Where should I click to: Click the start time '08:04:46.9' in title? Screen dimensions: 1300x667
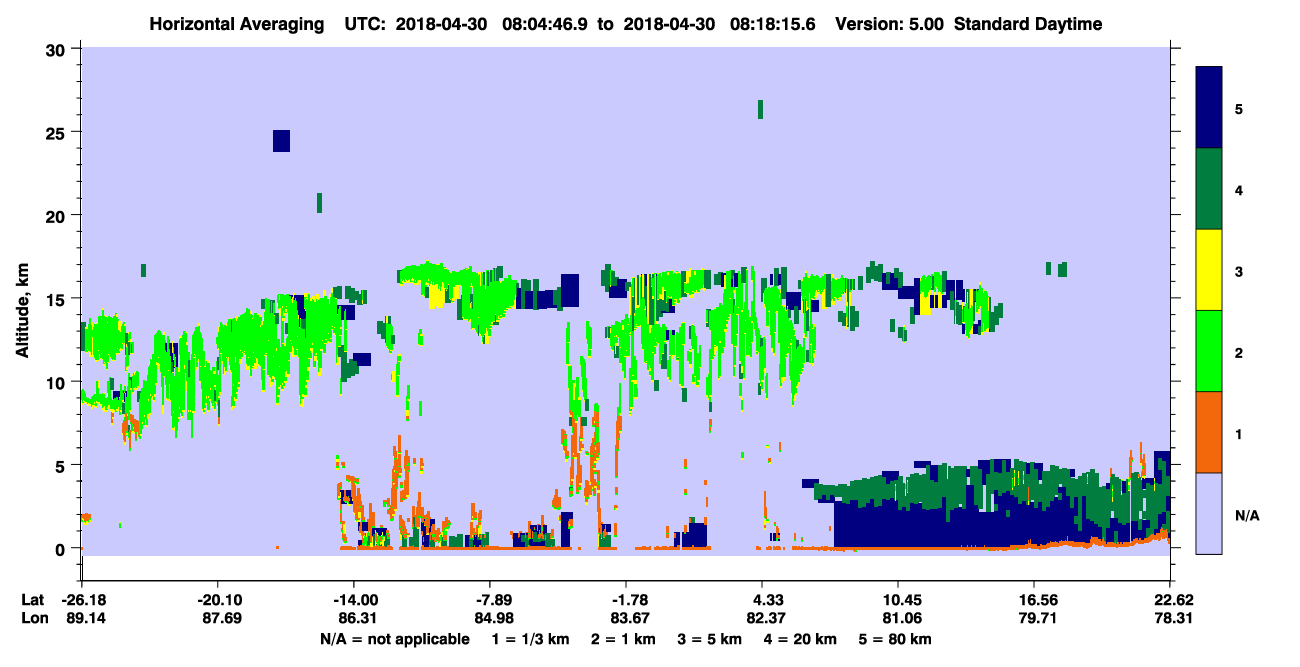point(544,24)
